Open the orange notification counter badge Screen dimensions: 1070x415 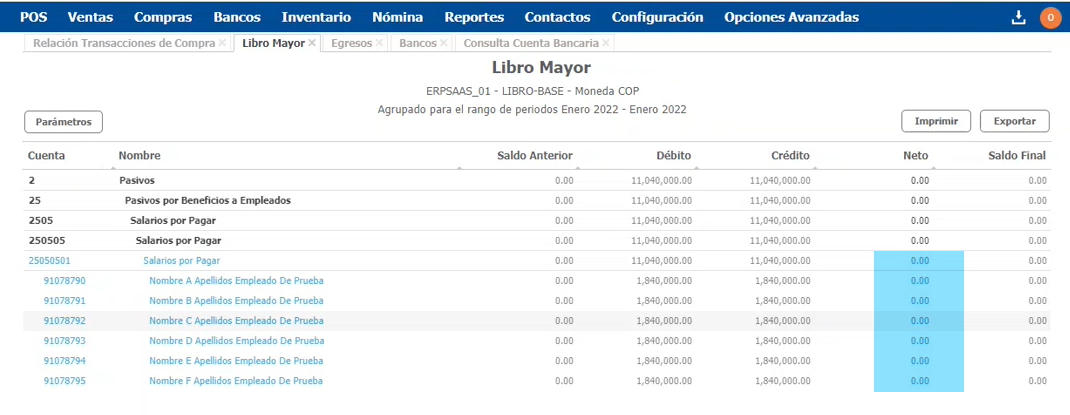pyautogui.click(x=1050, y=17)
